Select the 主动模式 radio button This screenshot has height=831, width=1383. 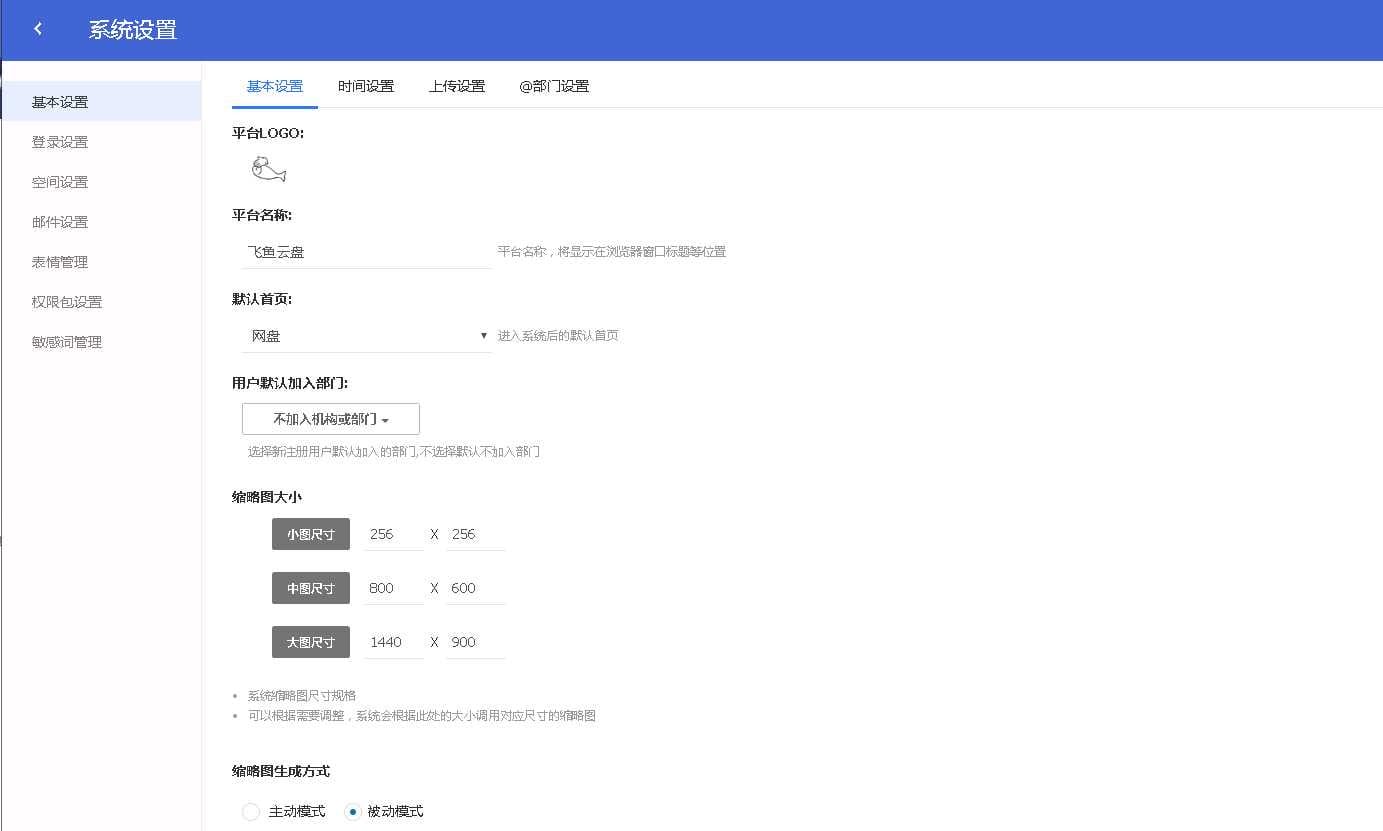coord(250,811)
